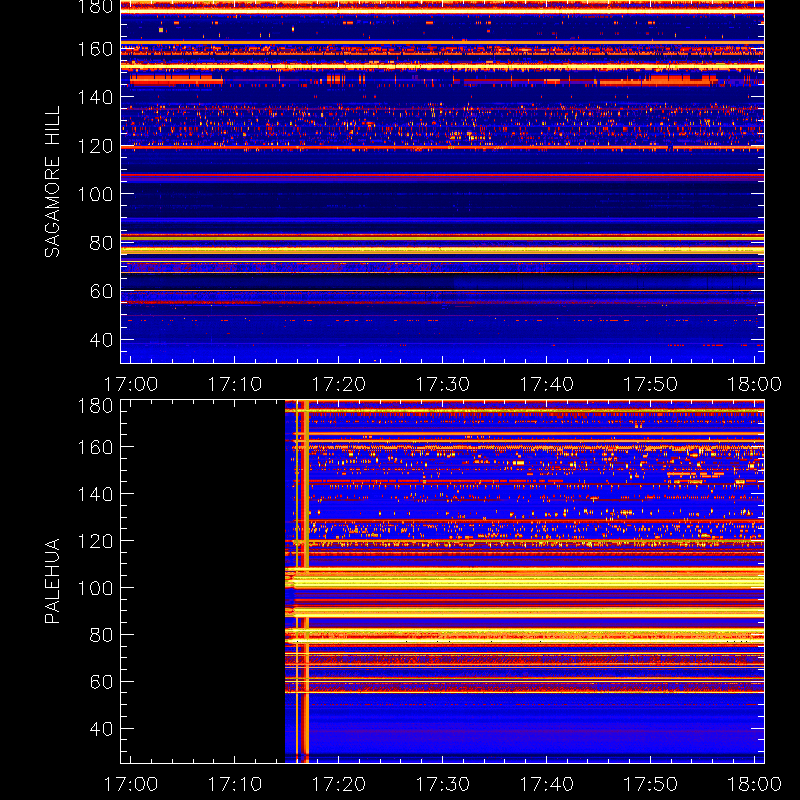Select the 60 frequency label on Sagamore Hill plot
Screen dimensions: 800x800
(x=101, y=291)
